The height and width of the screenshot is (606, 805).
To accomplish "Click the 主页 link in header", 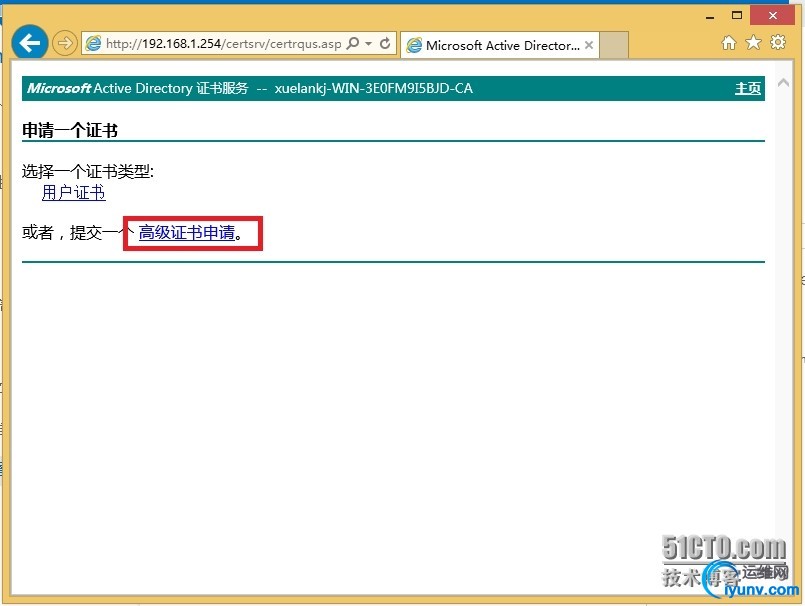I will click(x=748, y=88).
